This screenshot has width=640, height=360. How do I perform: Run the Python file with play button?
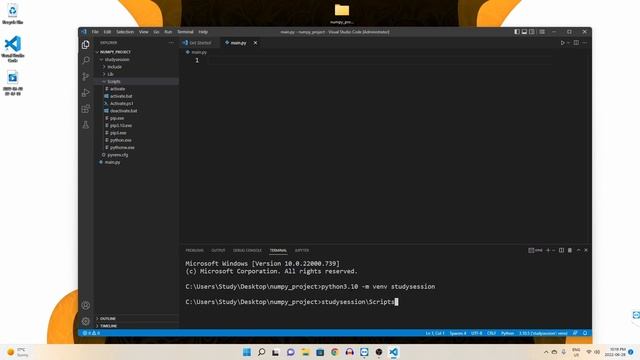pos(562,43)
